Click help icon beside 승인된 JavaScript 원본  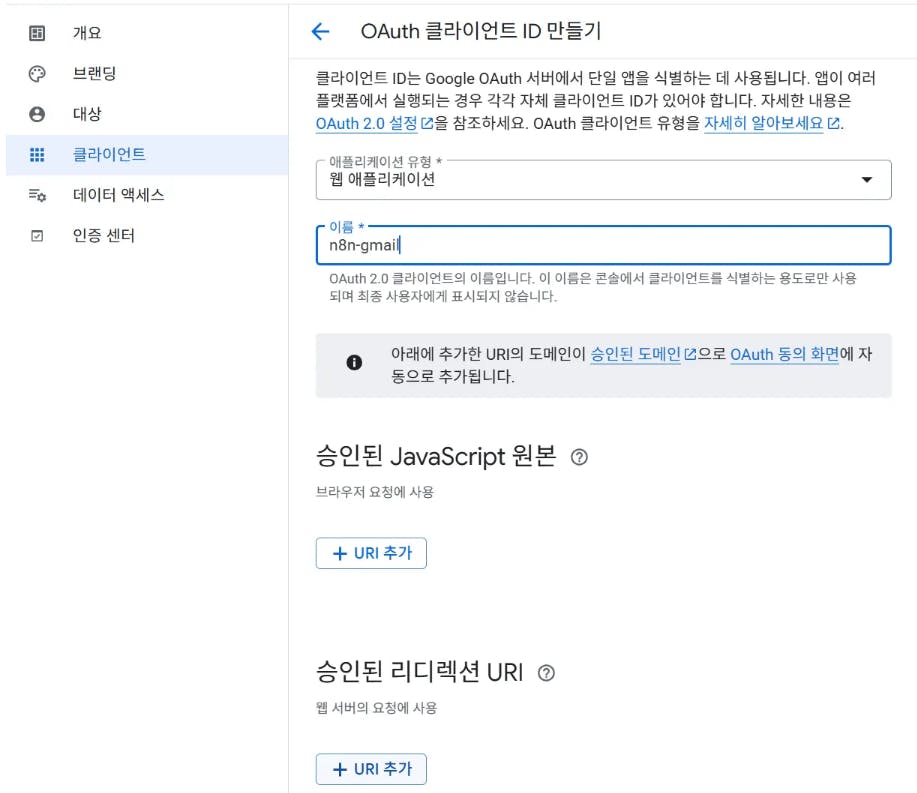(x=579, y=457)
